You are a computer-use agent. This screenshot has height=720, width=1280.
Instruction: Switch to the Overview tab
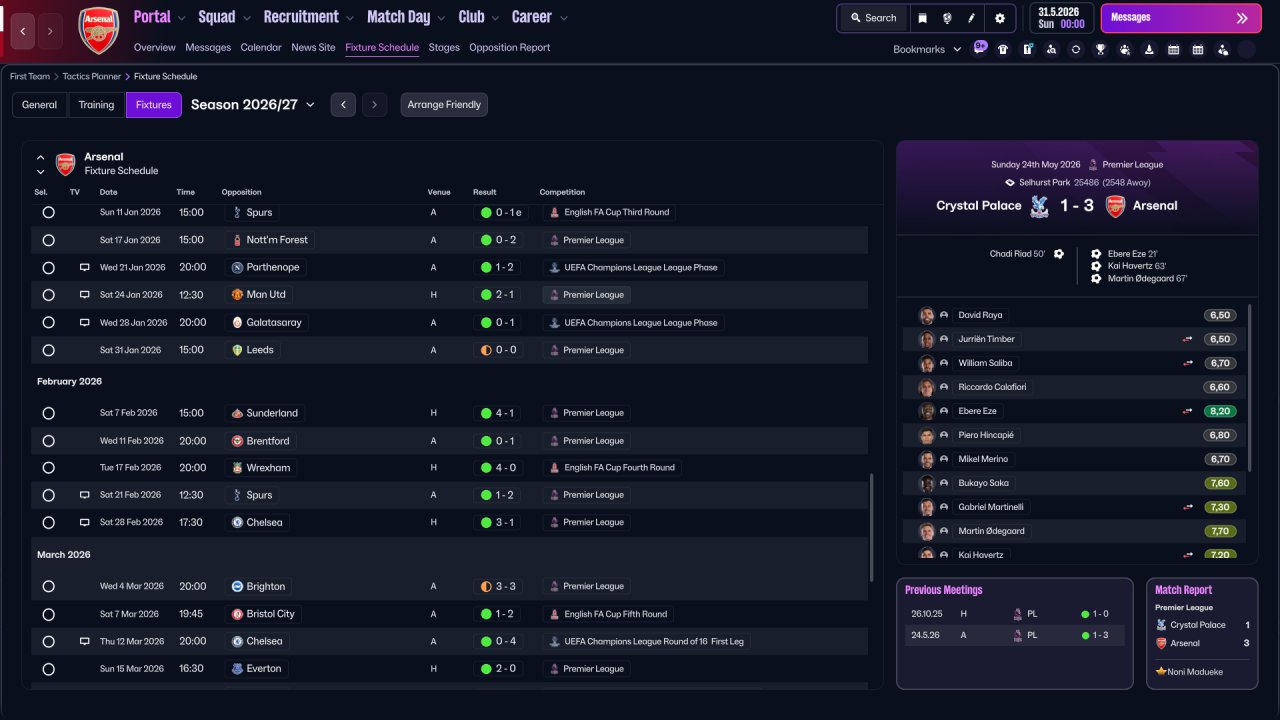tap(154, 47)
